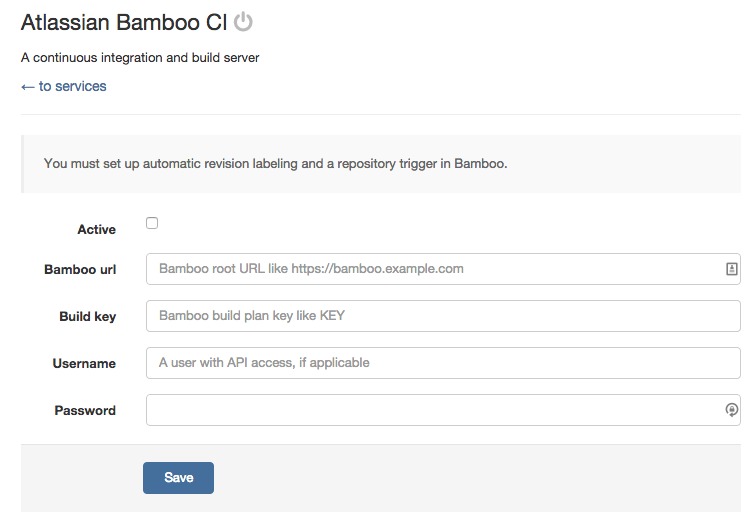Screen dimensions: 755x525
Task: Click the 'continuous integration and build server' description
Action: click(140, 58)
